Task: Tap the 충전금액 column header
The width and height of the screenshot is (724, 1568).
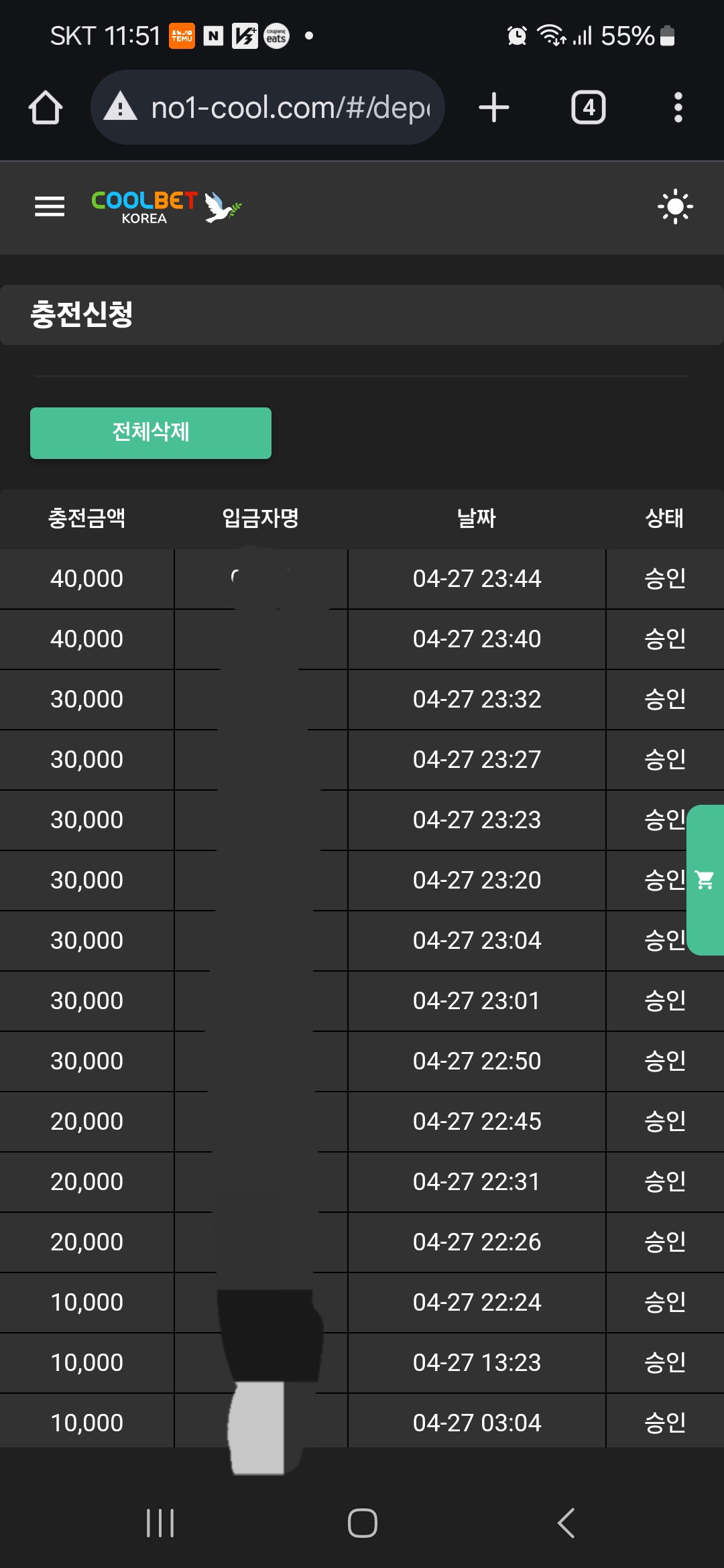Action: (86, 518)
